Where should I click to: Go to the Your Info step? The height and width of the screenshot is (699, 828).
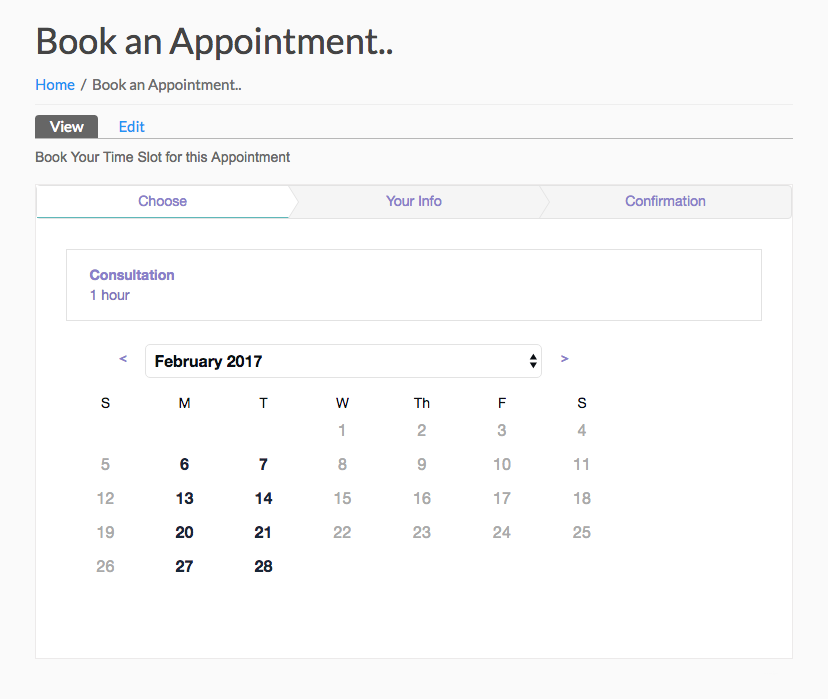414,201
